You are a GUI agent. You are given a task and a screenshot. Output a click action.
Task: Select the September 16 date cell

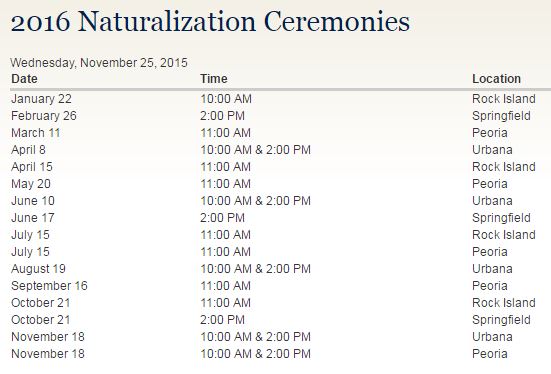point(50,286)
